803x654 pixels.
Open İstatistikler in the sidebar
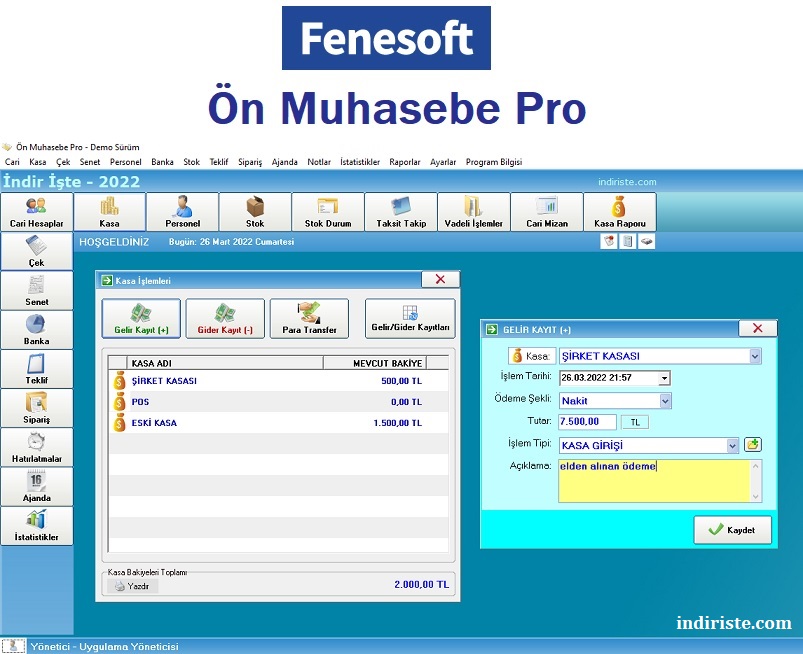pos(36,526)
